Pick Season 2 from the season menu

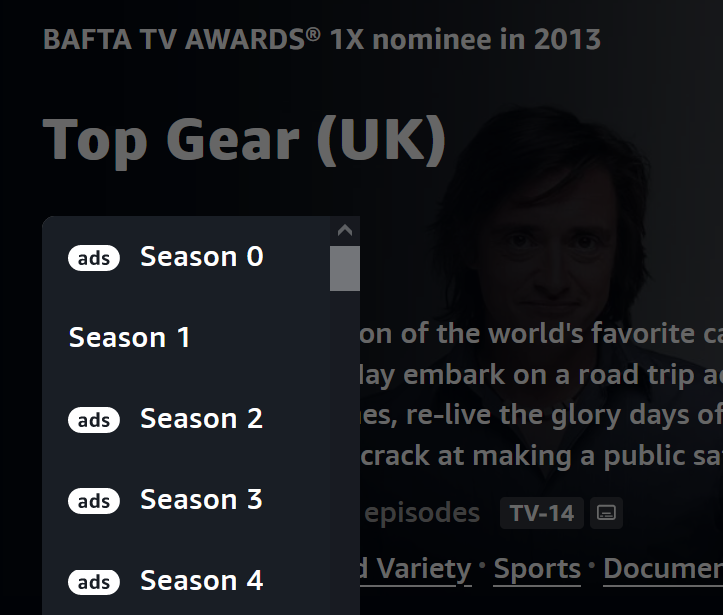[x=201, y=419]
